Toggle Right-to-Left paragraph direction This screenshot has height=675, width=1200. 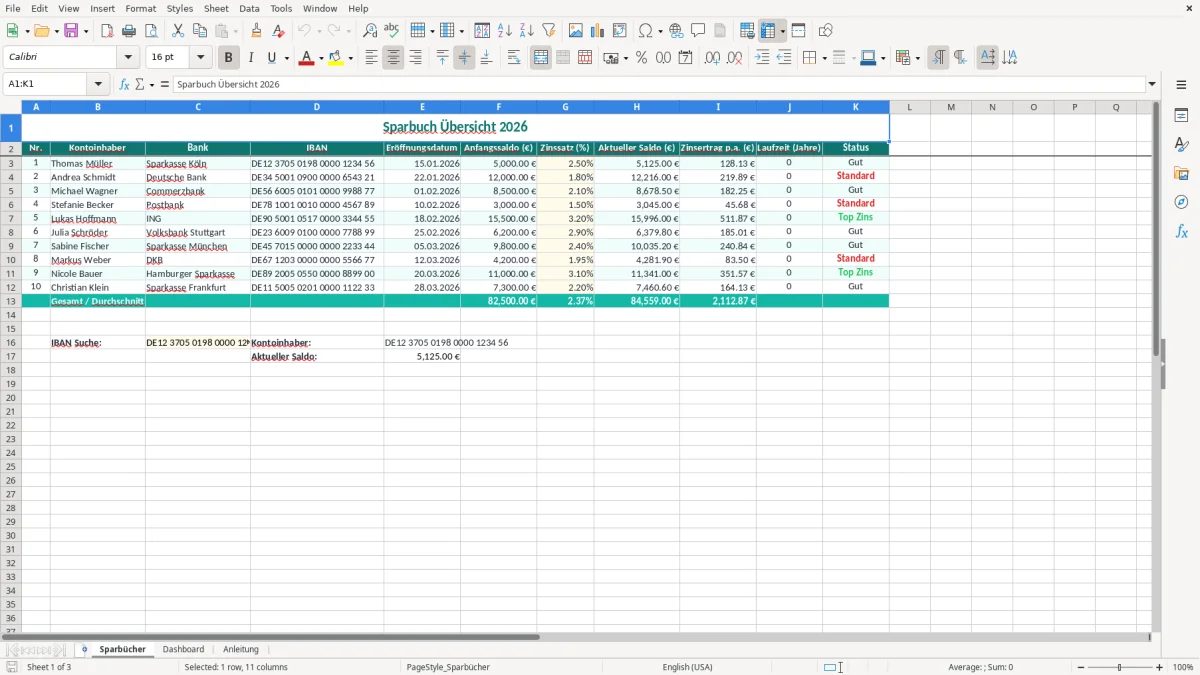pyautogui.click(x=960, y=58)
